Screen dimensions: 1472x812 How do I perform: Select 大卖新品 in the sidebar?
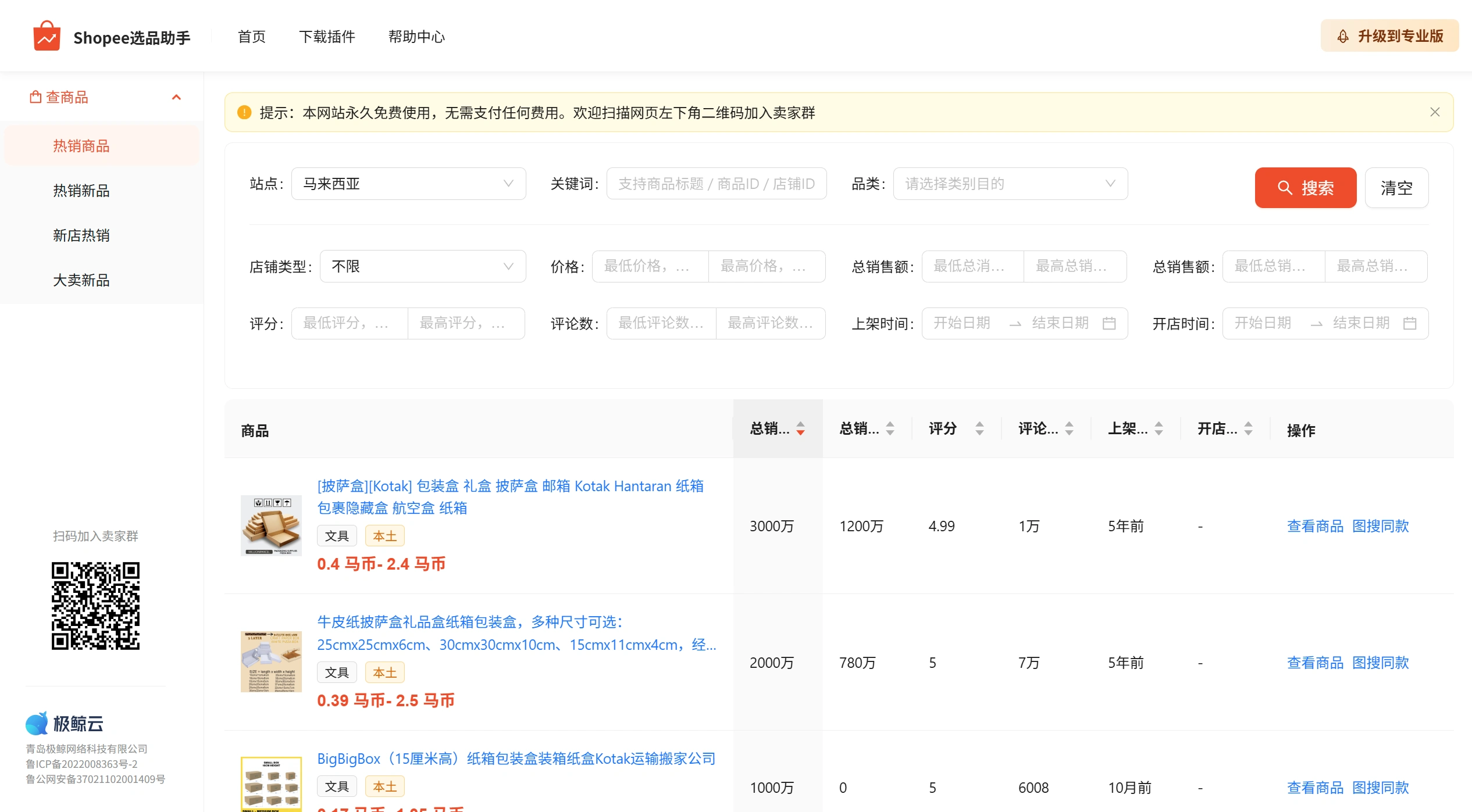[x=102, y=280]
